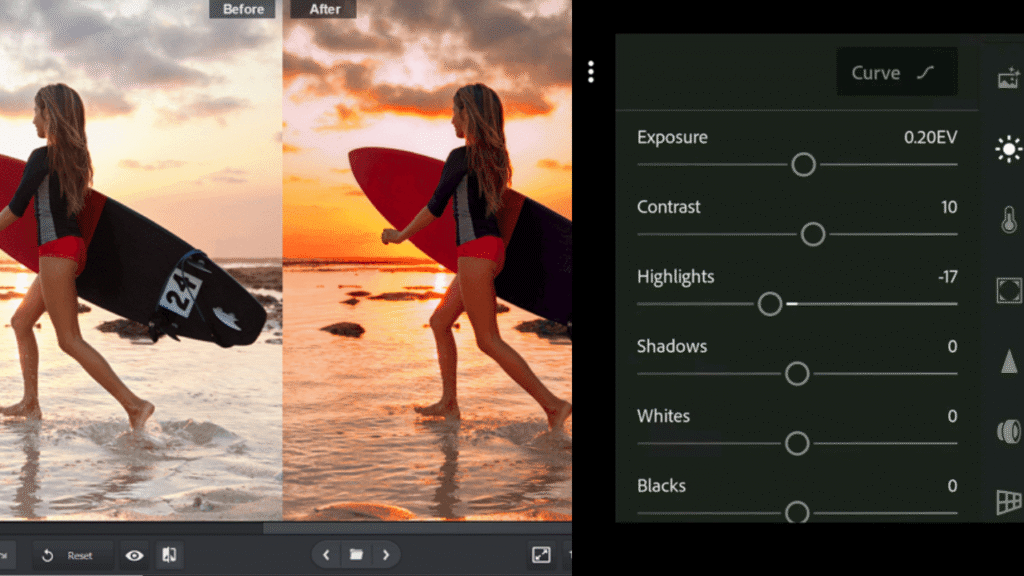Select the Detail sharpening icon
Image resolution: width=1024 pixels, height=576 pixels.
[x=1010, y=362]
